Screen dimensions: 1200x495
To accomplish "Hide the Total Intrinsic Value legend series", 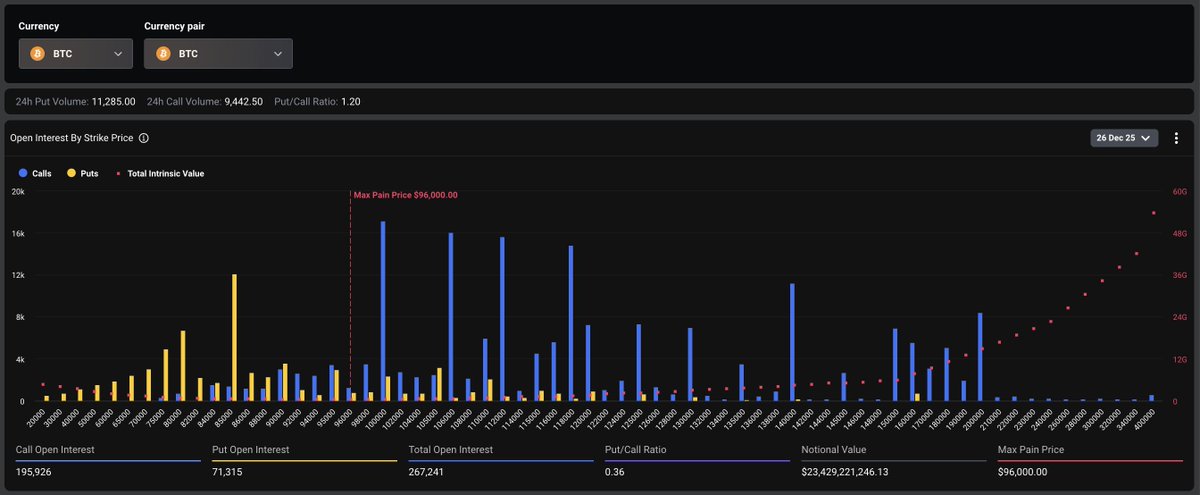I will 160,173.
